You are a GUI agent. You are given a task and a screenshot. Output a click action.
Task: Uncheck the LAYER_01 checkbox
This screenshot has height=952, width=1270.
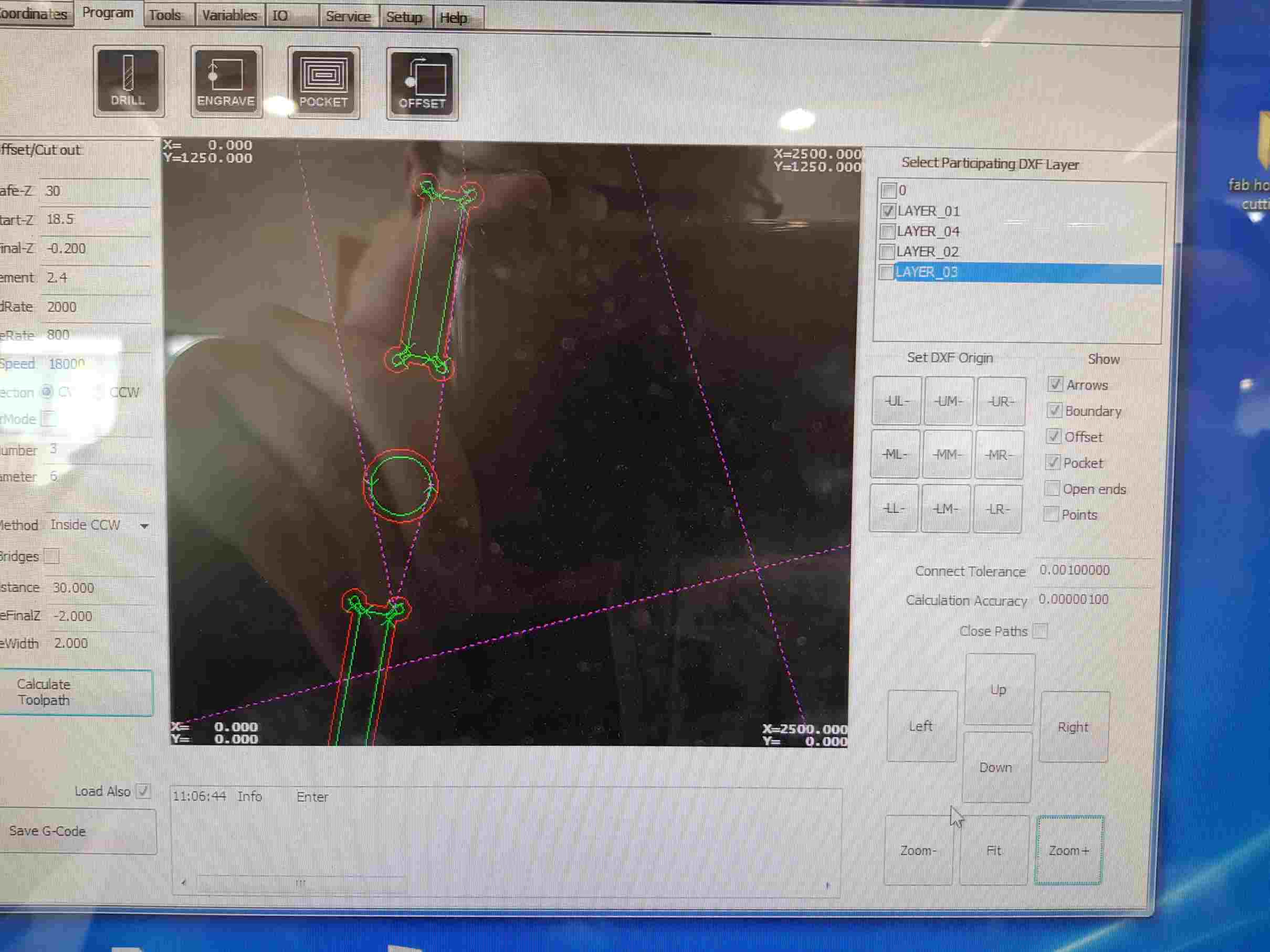tap(888, 211)
